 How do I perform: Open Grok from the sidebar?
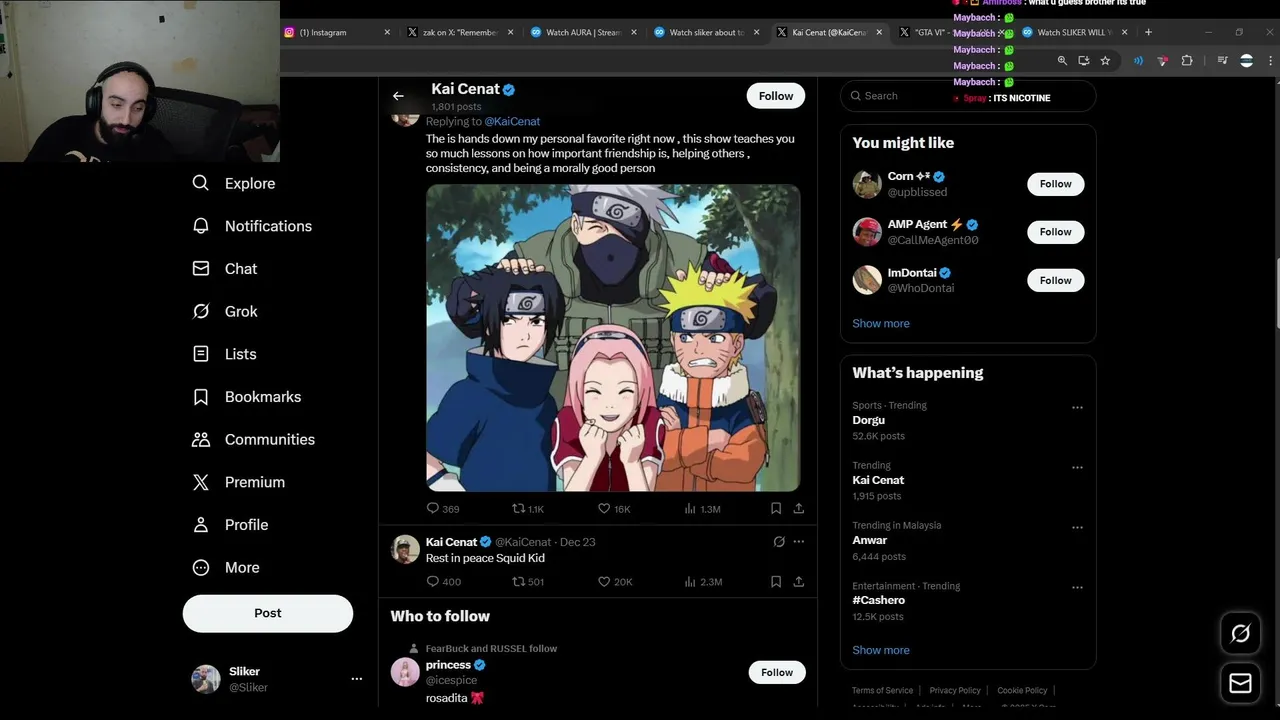[x=225, y=311]
